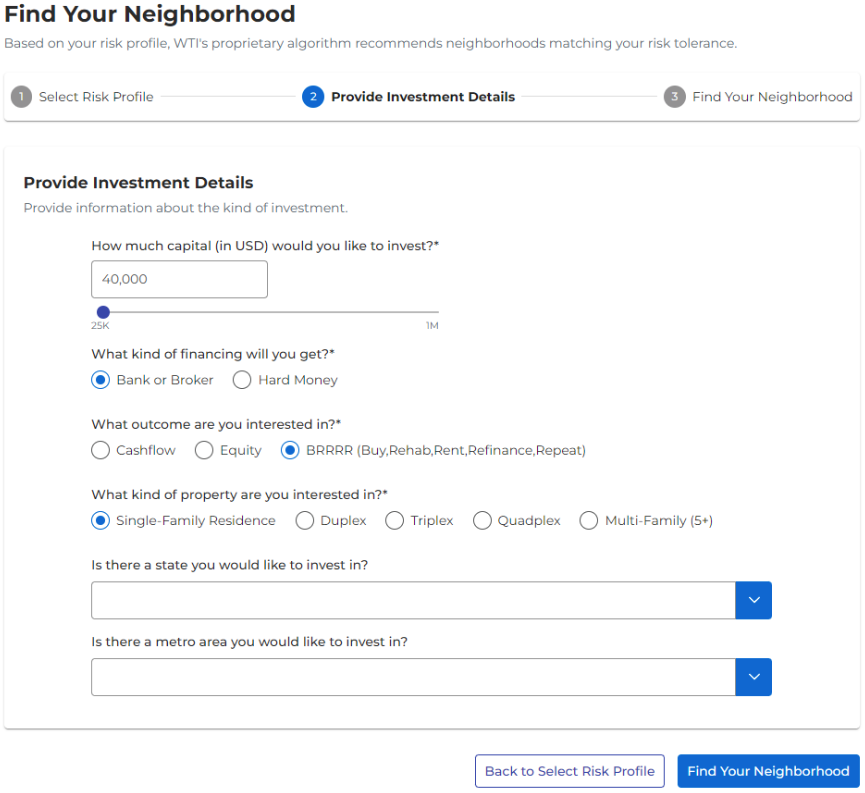Screen dimensions: 865x793
Task: Select Multi-Family (5+) property type
Action: pyautogui.click(x=589, y=520)
